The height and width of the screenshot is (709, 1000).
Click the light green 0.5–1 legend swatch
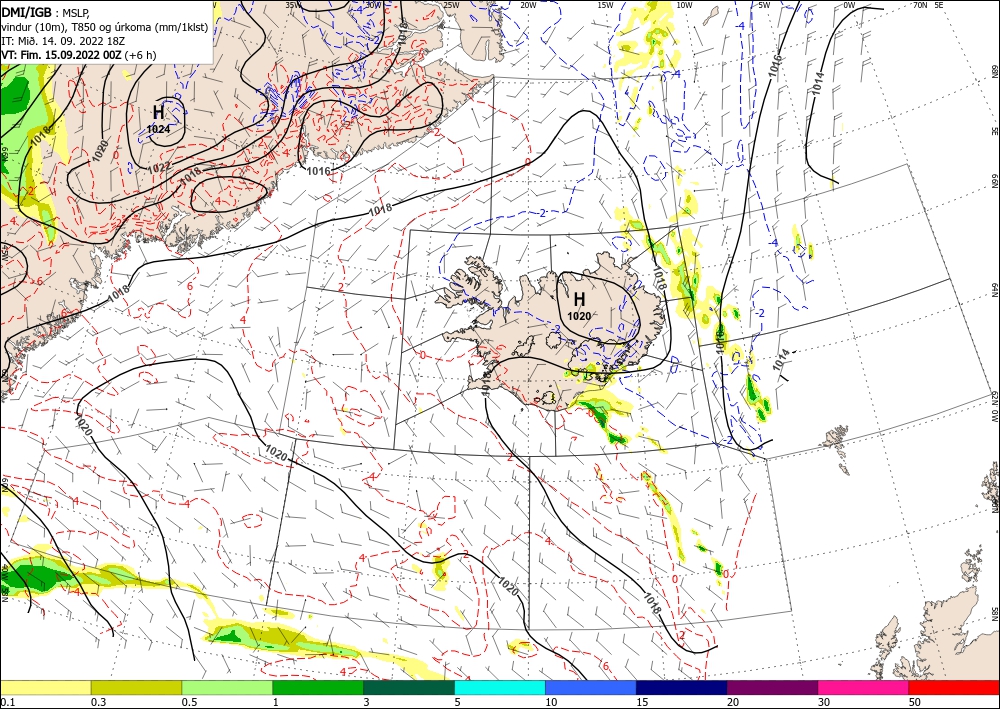point(227,687)
